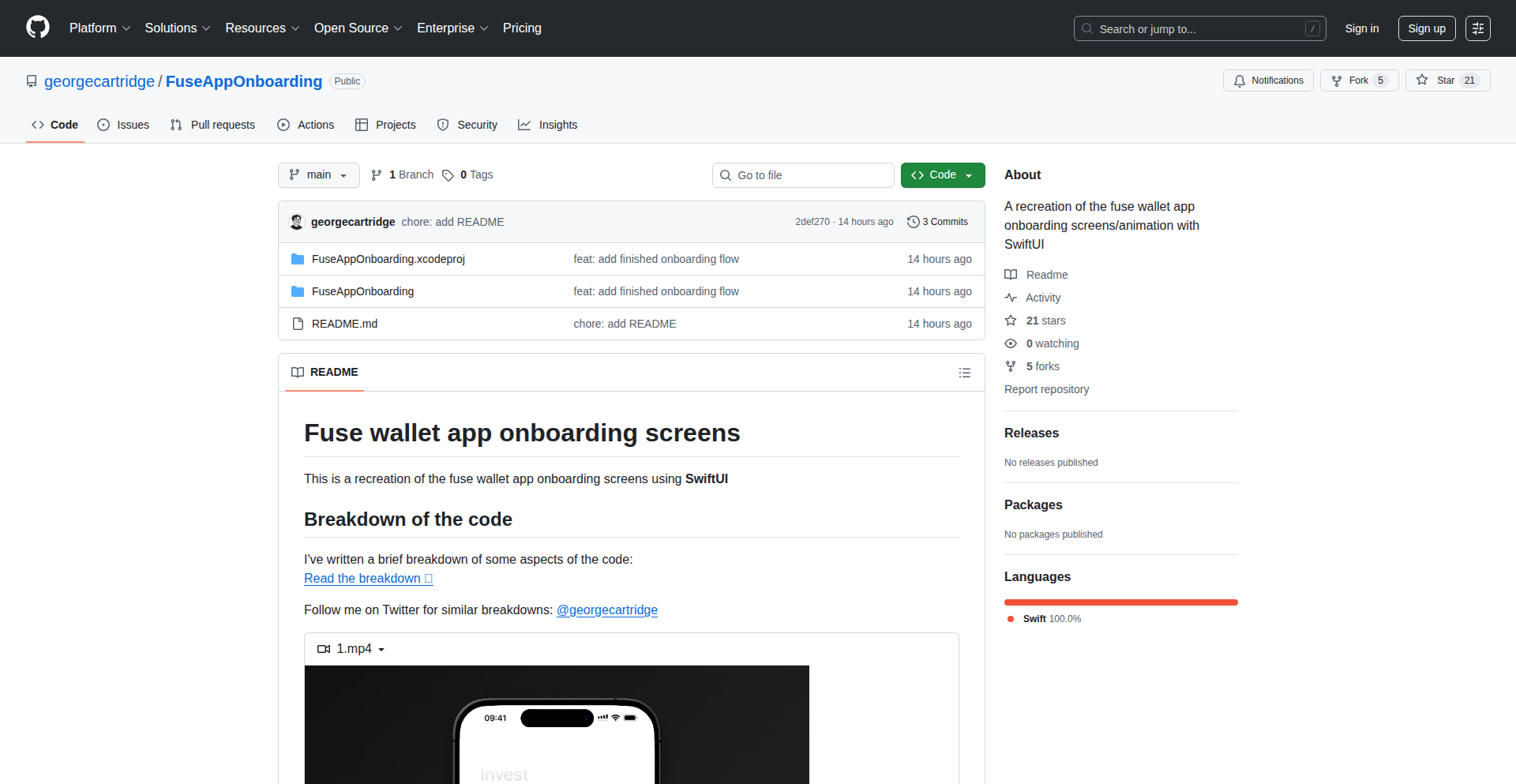Open the appearance settings icon in header

[1478, 28]
